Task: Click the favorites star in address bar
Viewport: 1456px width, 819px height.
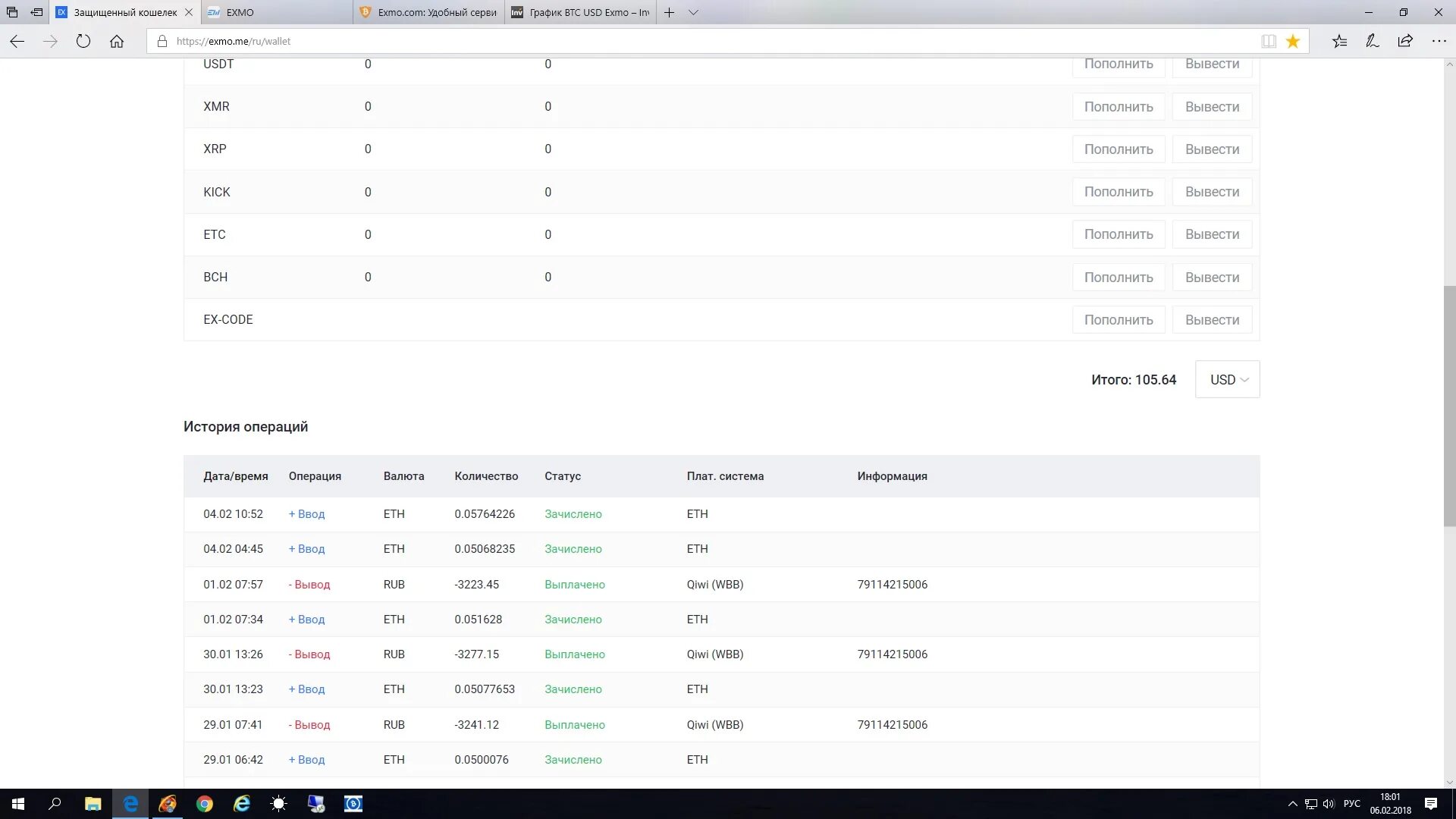Action: 1293,42
